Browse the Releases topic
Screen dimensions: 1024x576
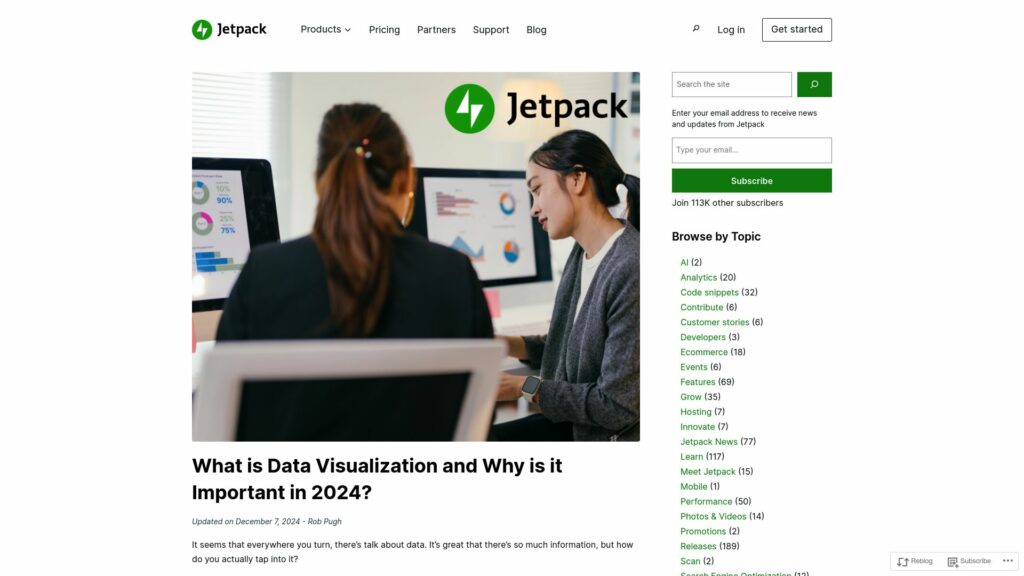(698, 547)
